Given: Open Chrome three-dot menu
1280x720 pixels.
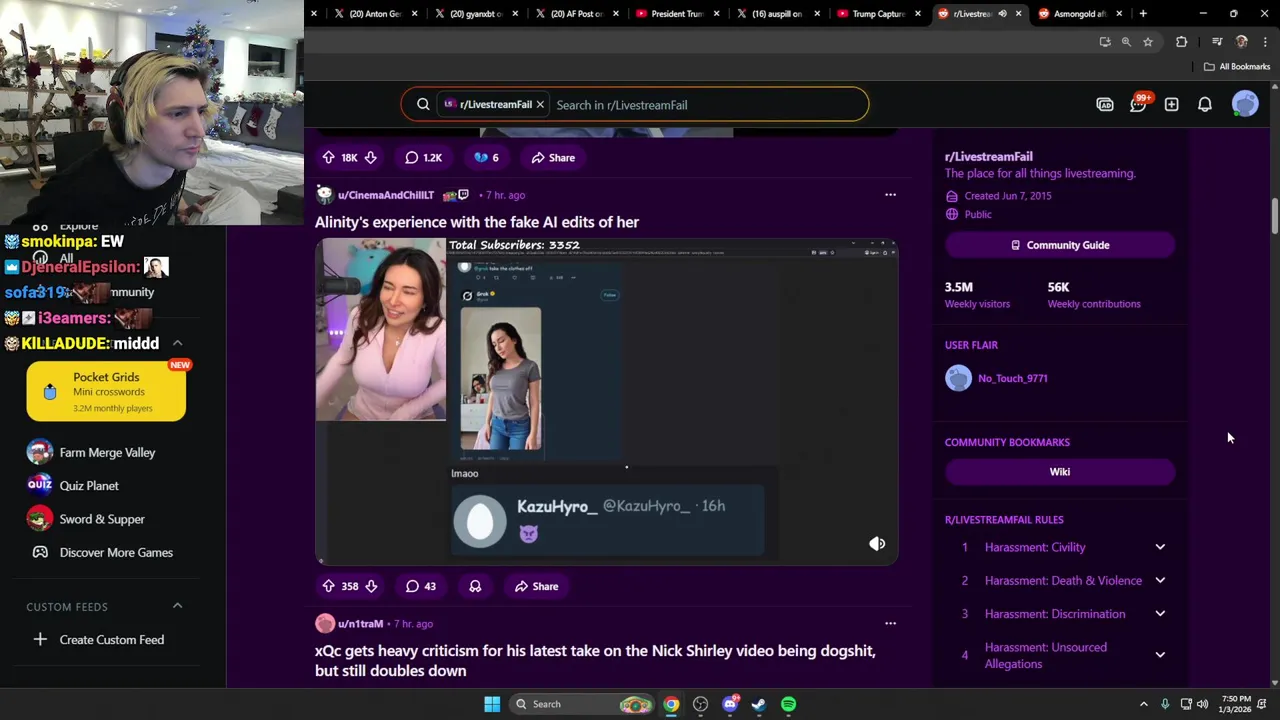Looking at the screenshot, I should pos(1265,42).
